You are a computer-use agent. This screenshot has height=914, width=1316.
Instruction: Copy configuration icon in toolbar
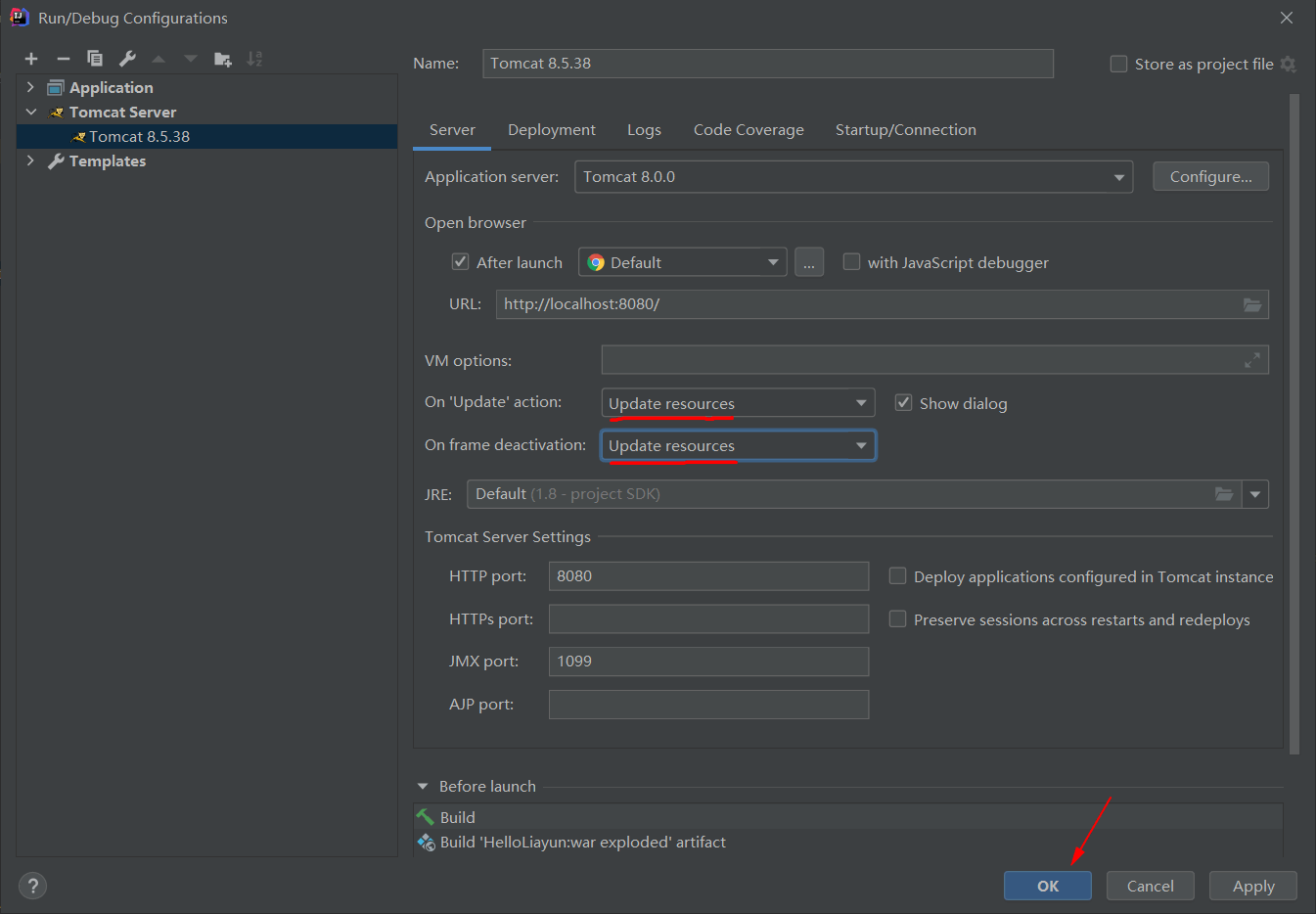95,59
